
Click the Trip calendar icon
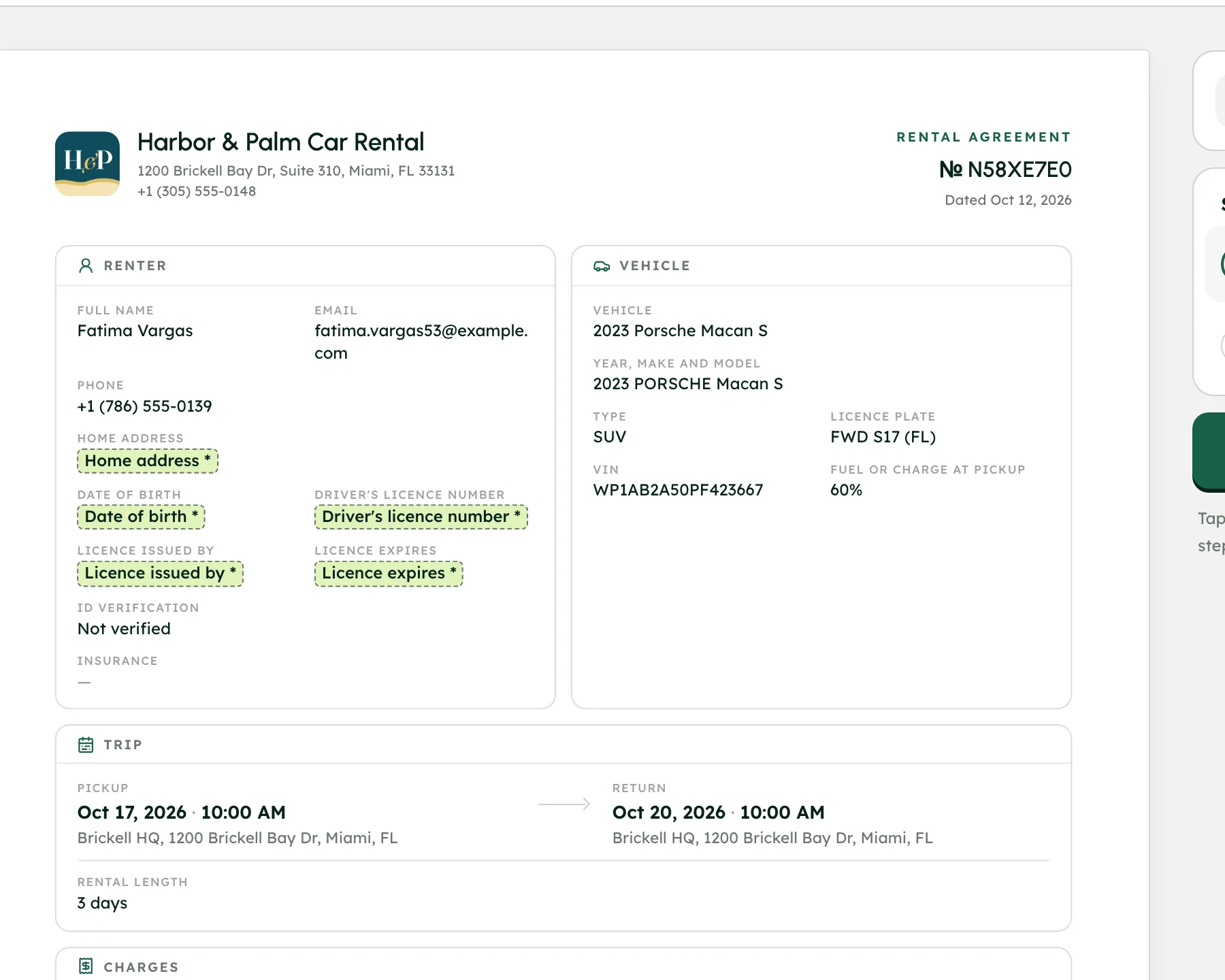(x=86, y=745)
